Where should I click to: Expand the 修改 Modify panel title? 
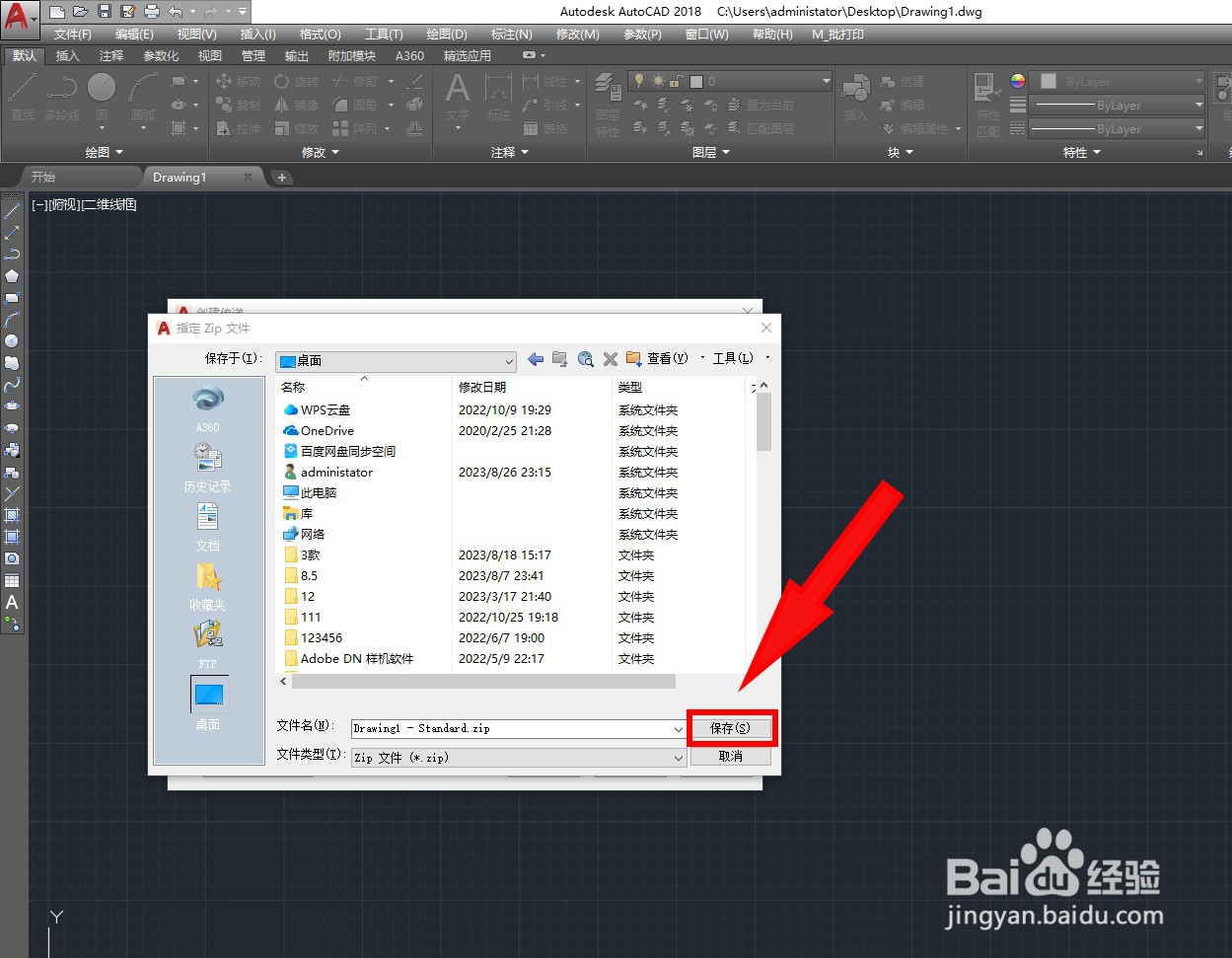click(x=321, y=152)
